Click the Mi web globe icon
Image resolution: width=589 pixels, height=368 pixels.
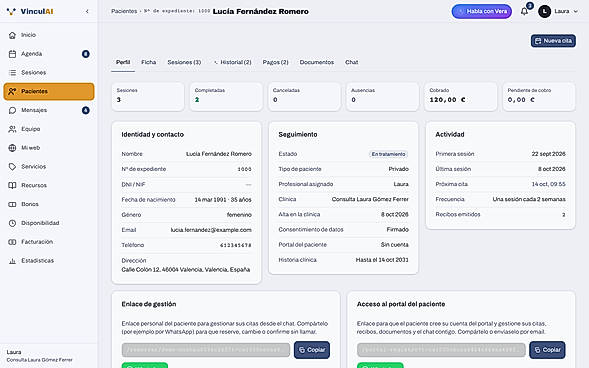click(12, 148)
